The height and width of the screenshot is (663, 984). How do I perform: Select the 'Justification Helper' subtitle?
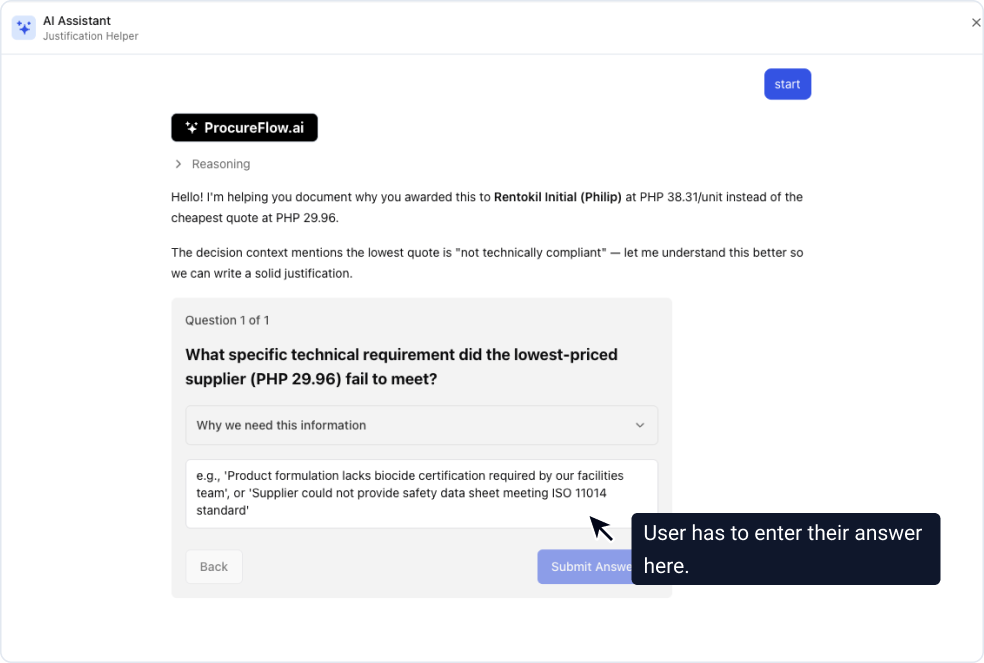tap(90, 35)
